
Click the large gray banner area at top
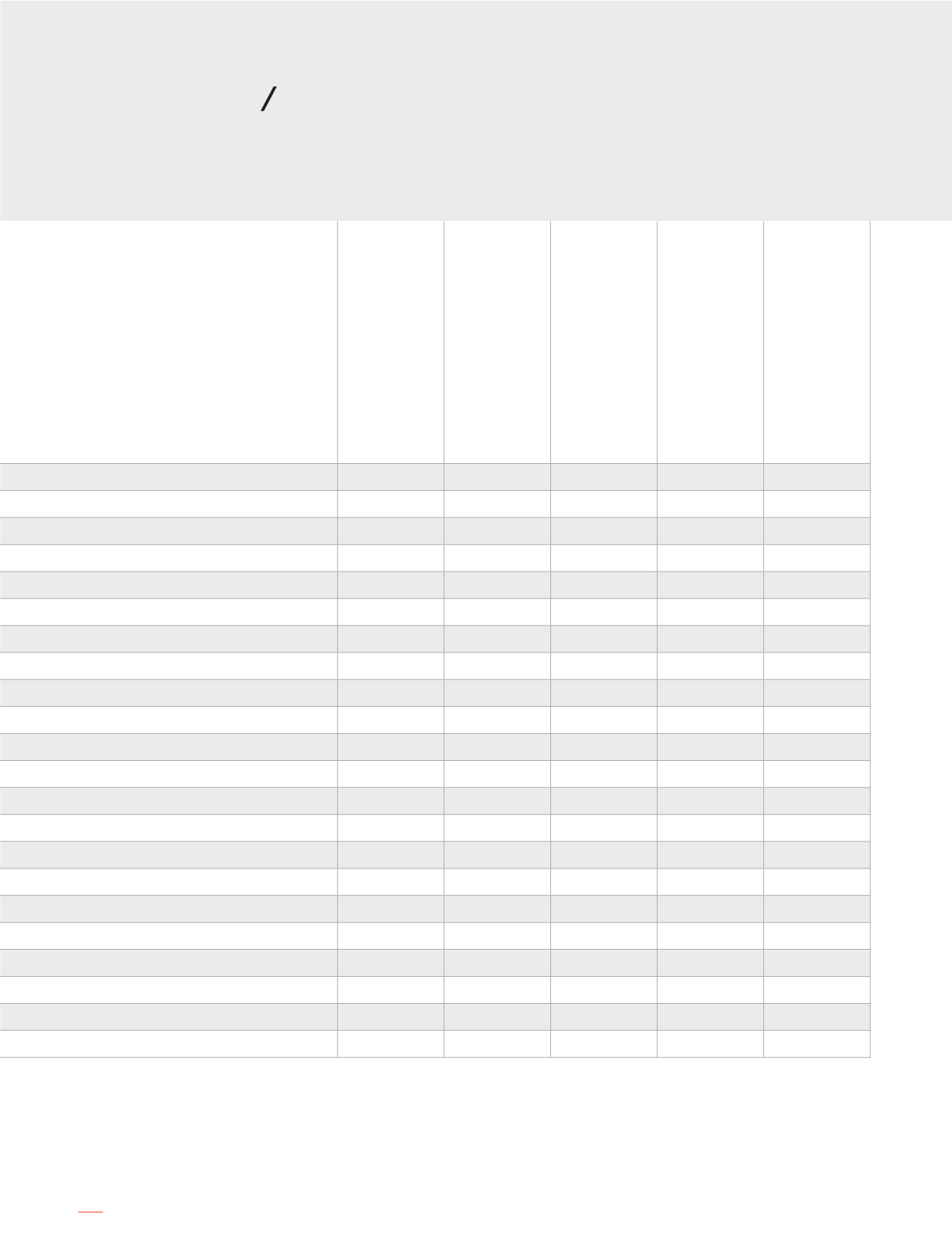[x=476, y=110]
